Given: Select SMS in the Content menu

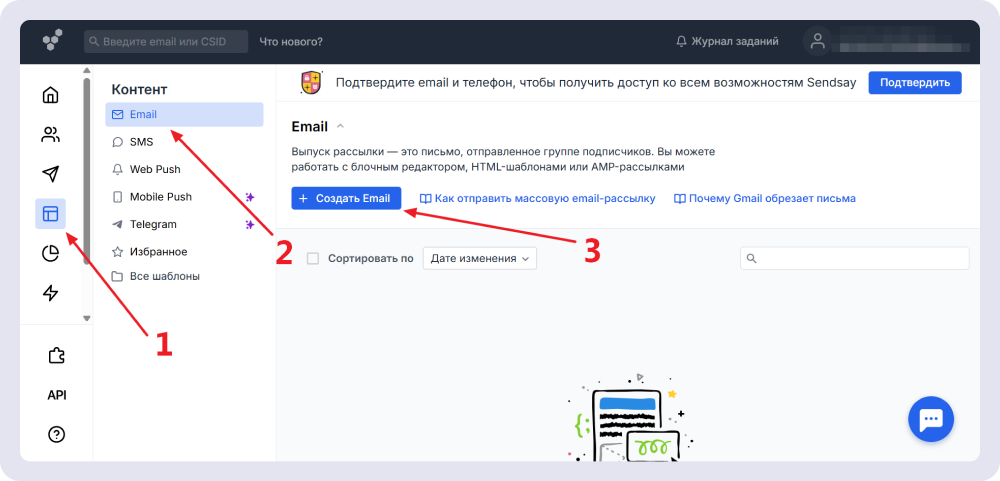Looking at the screenshot, I should coord(141,142).
